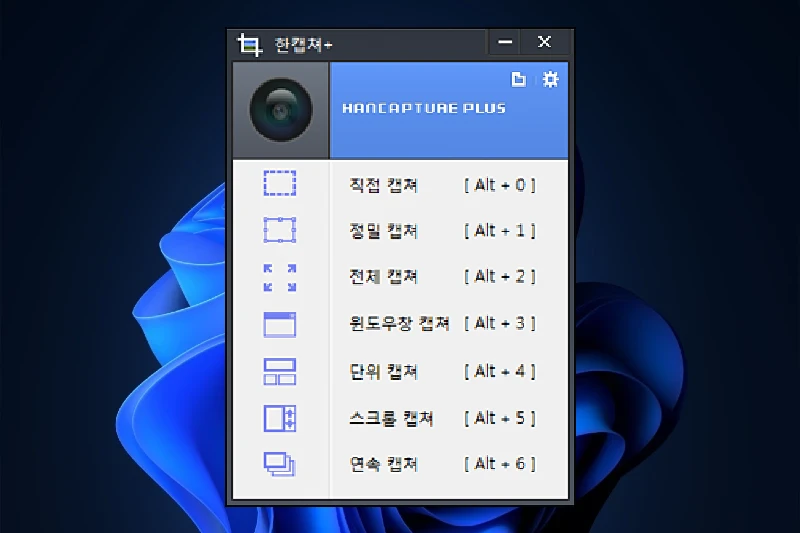800x533 pixels.
Task: Click the [ Alt + 2 ] shortcut text
Action: click(x=499, y=276)
